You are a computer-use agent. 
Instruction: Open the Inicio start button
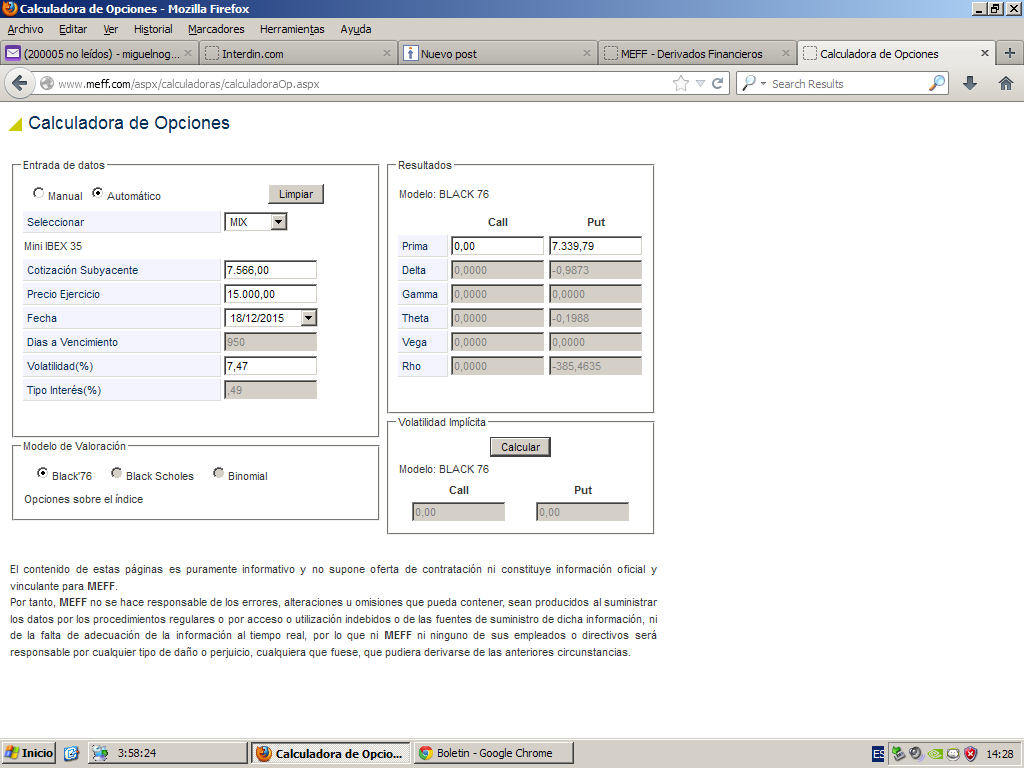(29, 753)
